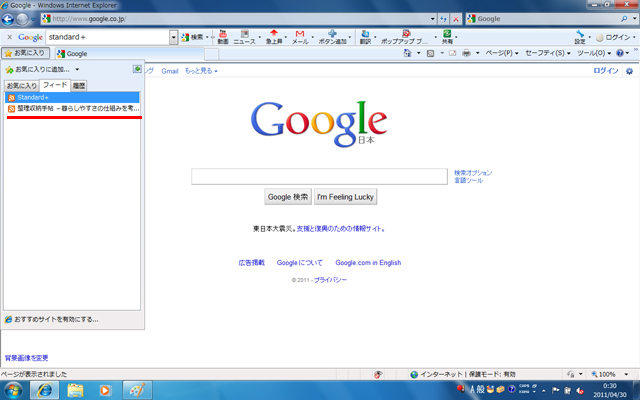Open Paint from the taskbar

pos(137,391)
